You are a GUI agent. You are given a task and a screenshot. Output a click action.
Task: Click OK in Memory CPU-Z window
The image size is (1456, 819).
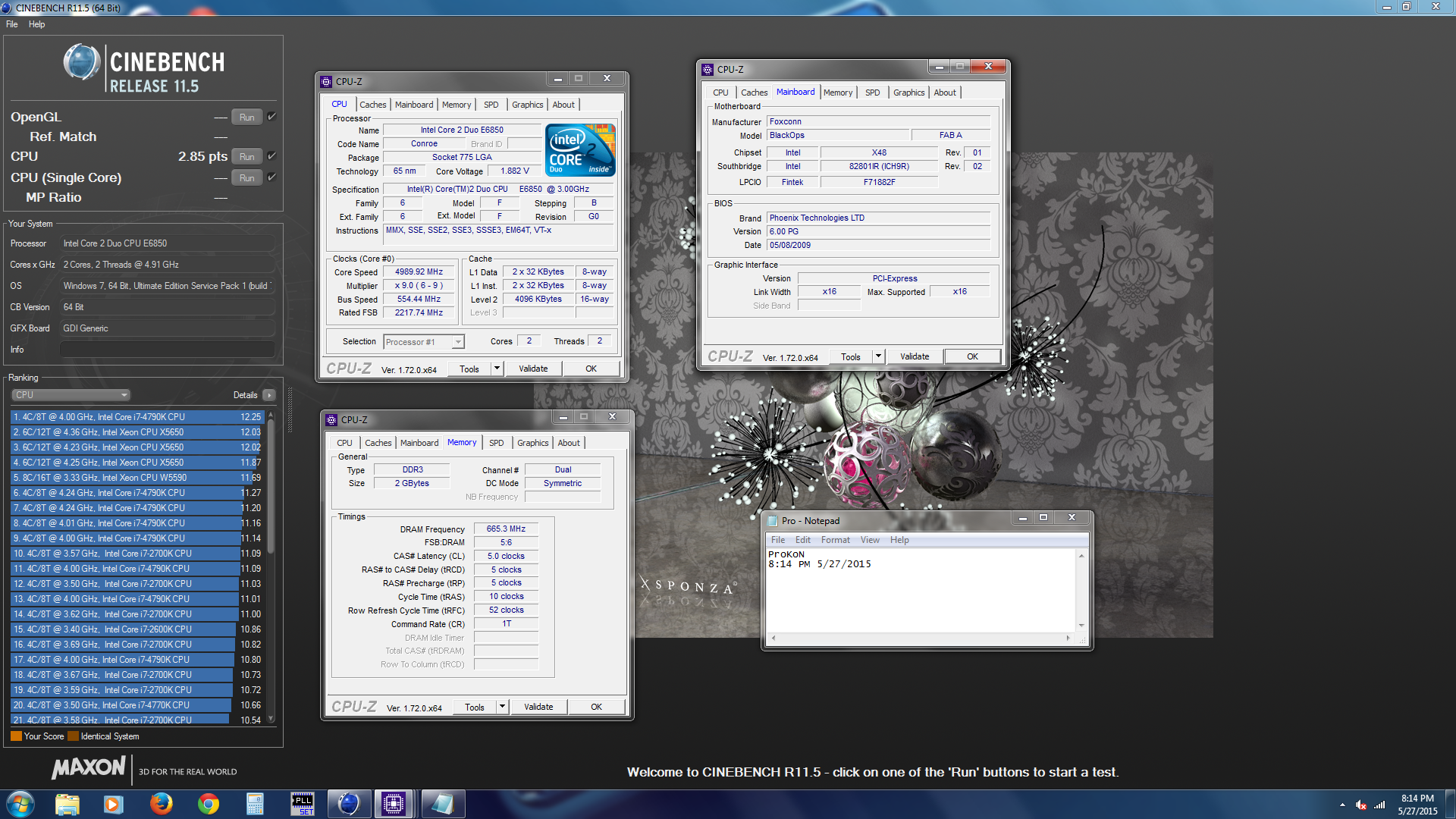pyautogui.click(x=597, y=707)
